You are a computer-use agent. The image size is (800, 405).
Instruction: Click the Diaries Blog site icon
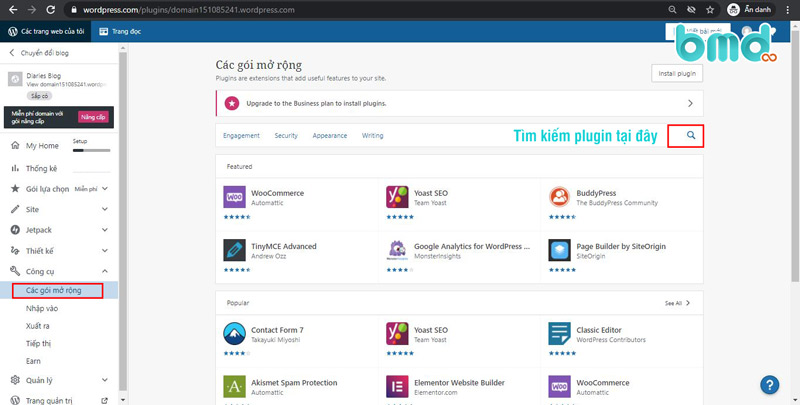pyautogui.click(x=15, y=79)
